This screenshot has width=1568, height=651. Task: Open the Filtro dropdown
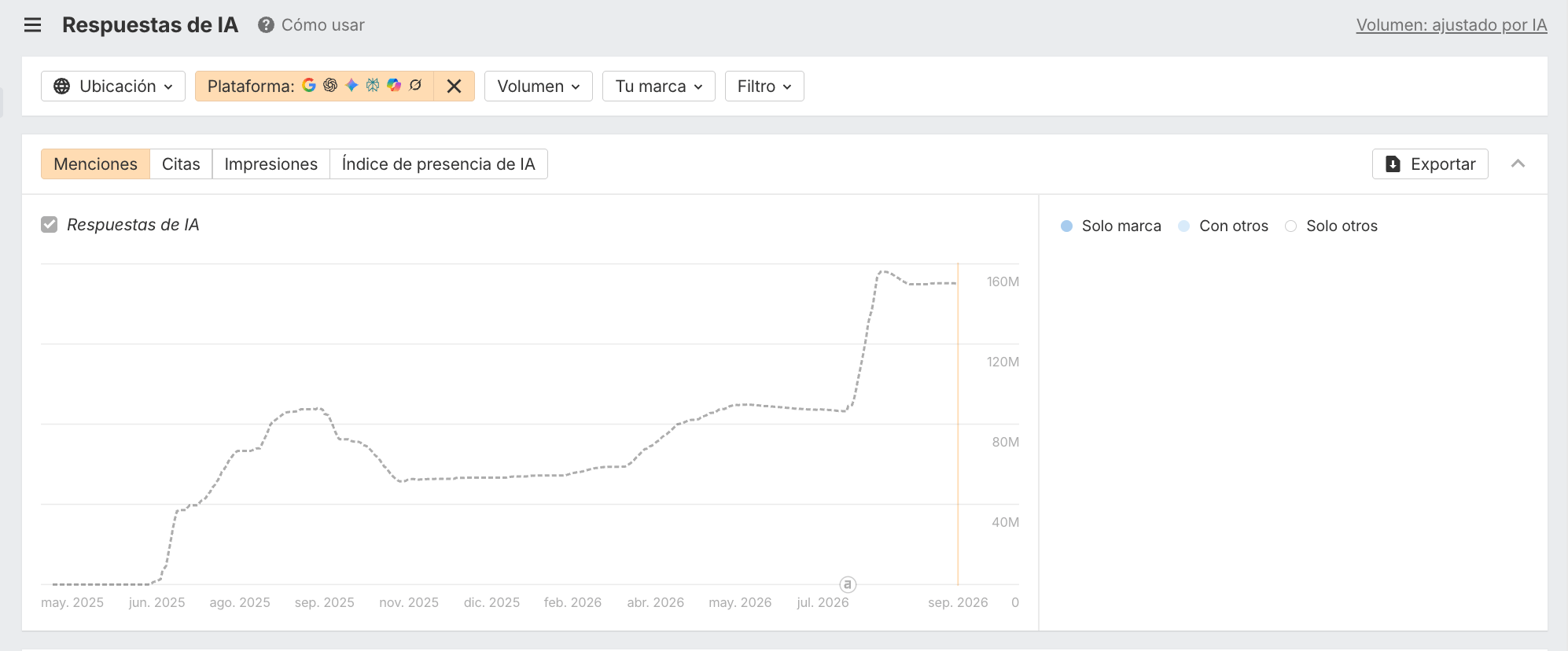[x=764, y=86]
